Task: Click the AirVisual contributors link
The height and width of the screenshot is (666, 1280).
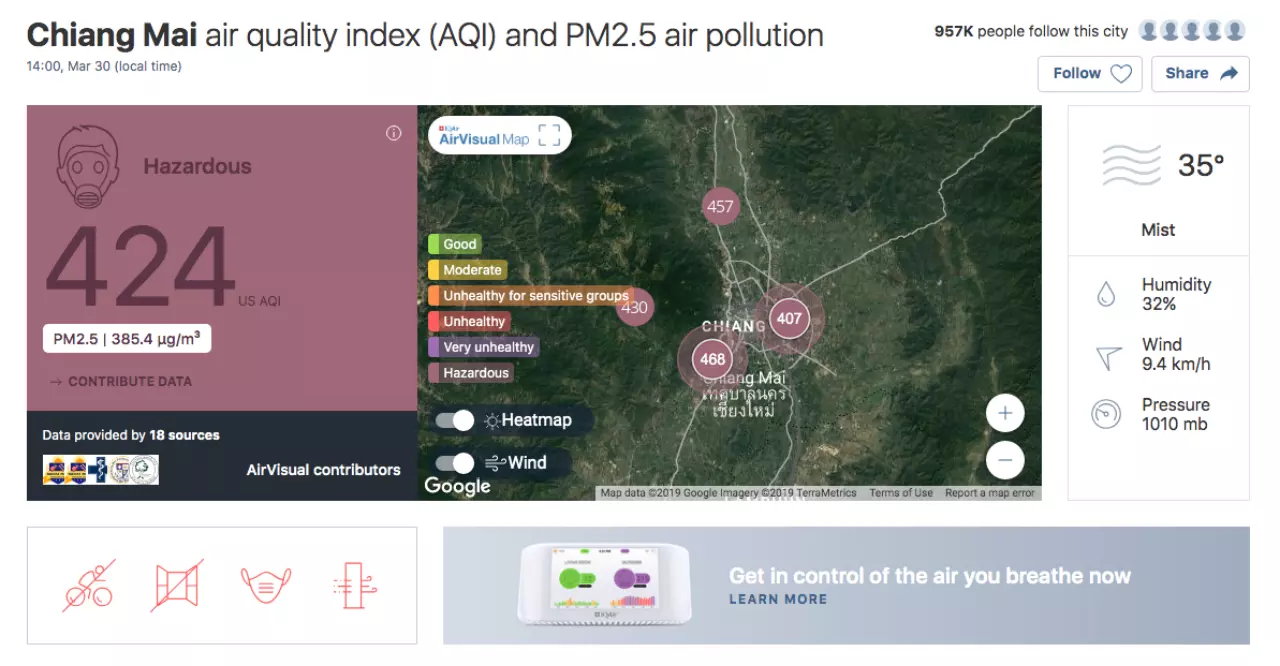Action: click(323, 470)
